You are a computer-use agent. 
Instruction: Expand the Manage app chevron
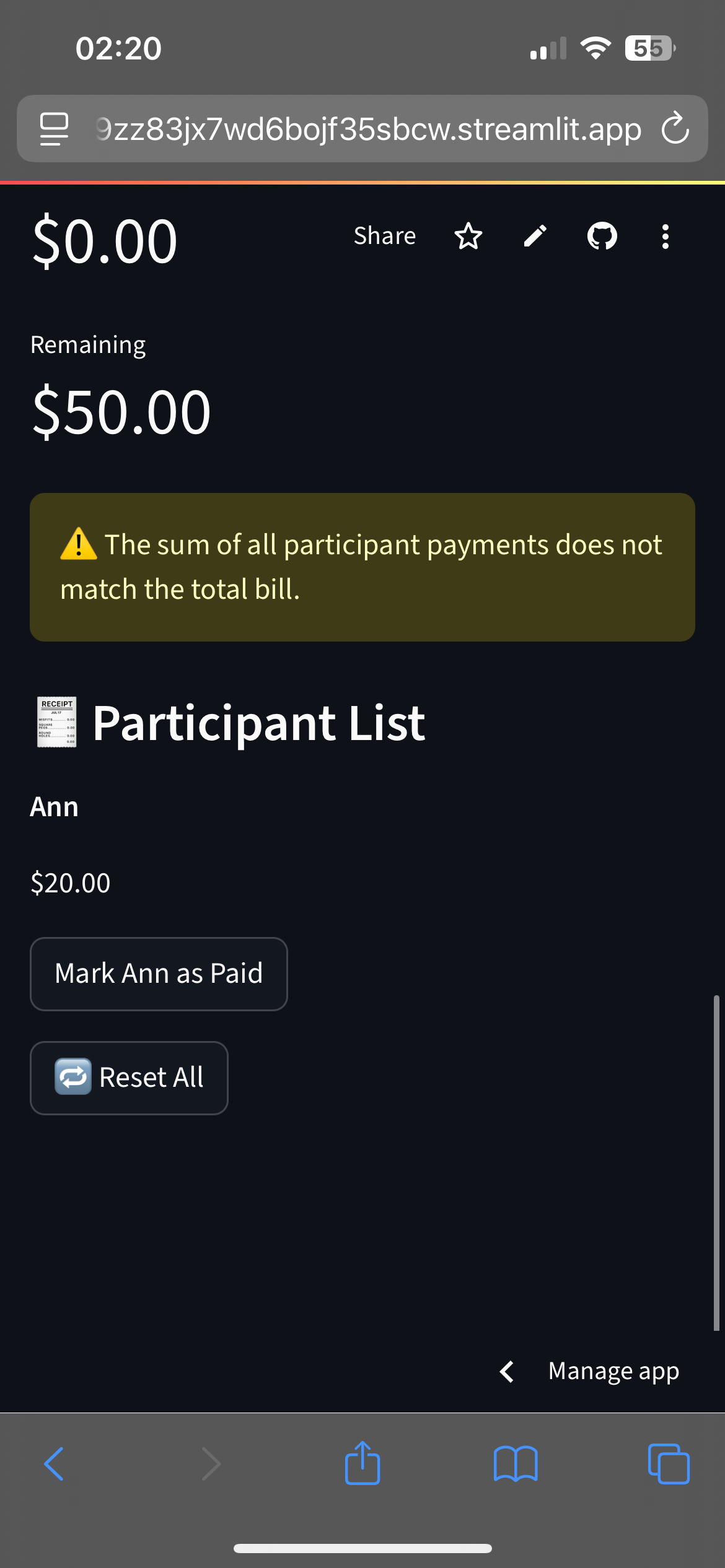[x=507, y=1371]
